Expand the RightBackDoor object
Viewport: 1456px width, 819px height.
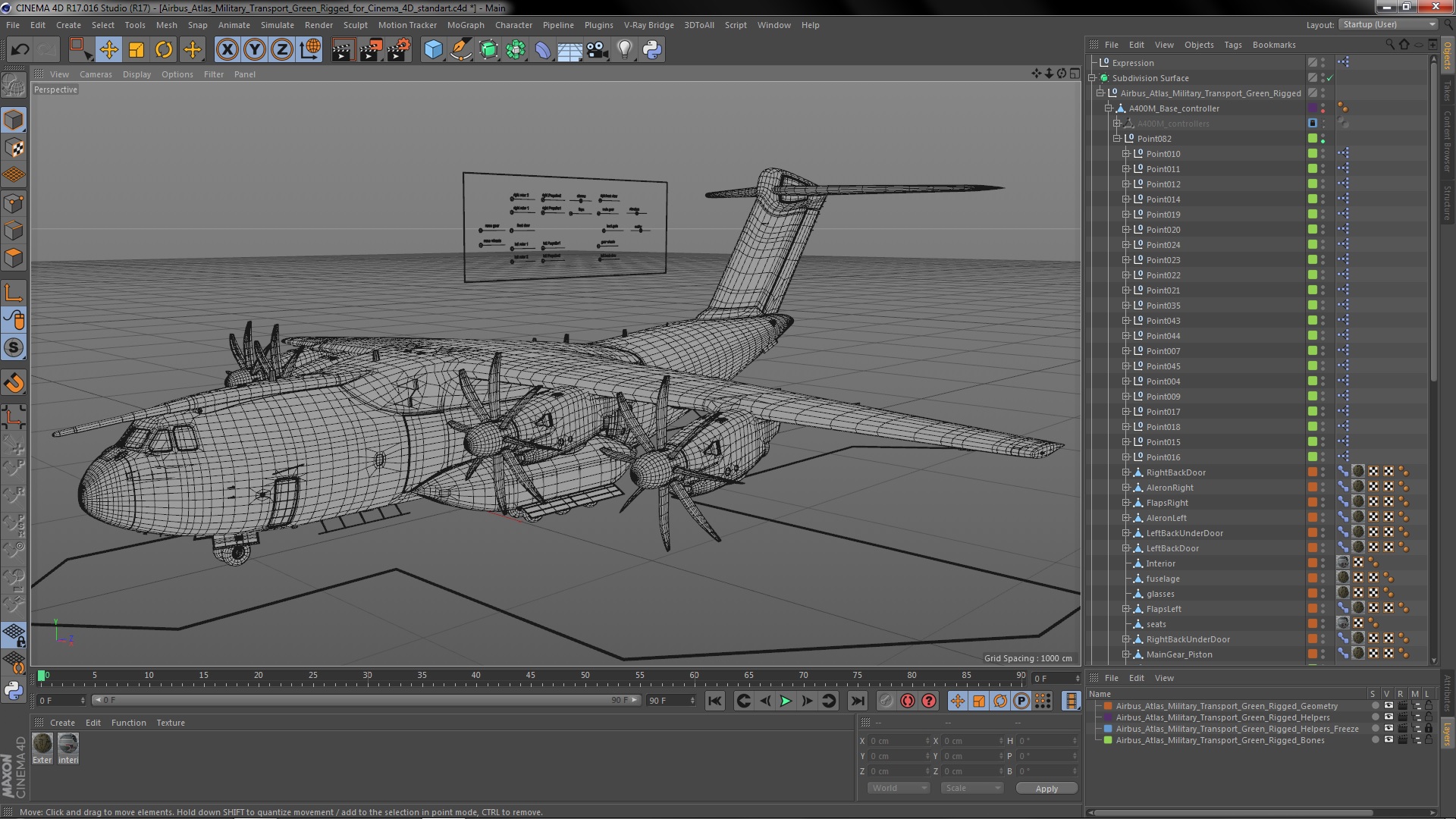[1126, 472]
